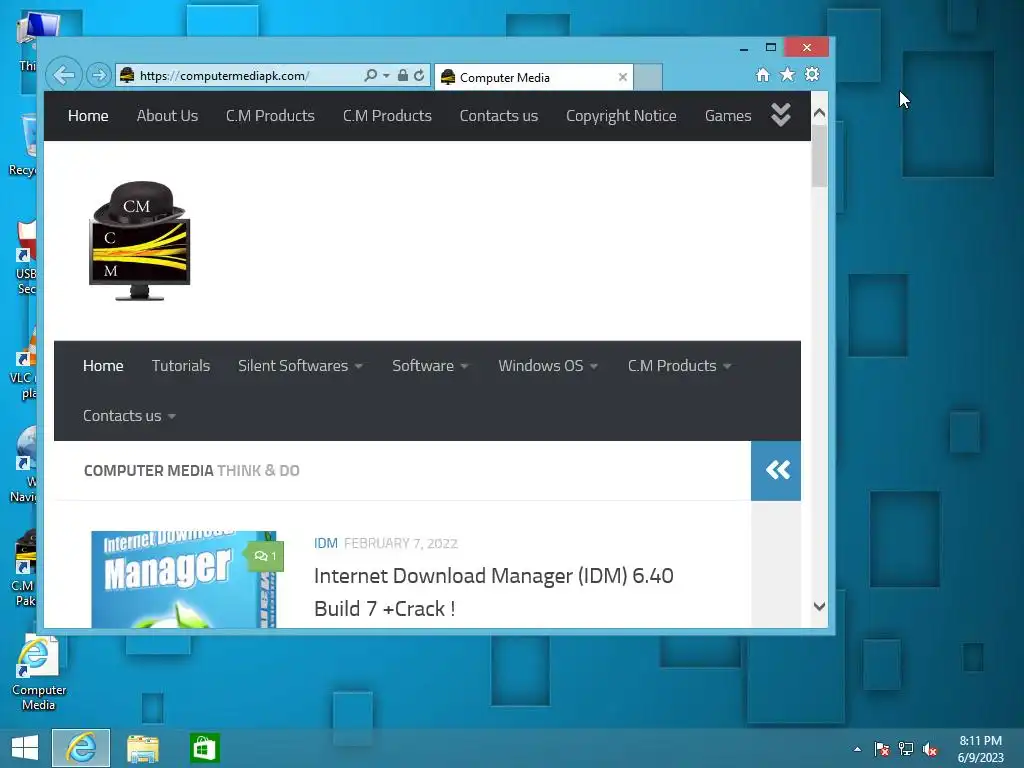Open the Windows Store taskbar icon

(204, 748)
